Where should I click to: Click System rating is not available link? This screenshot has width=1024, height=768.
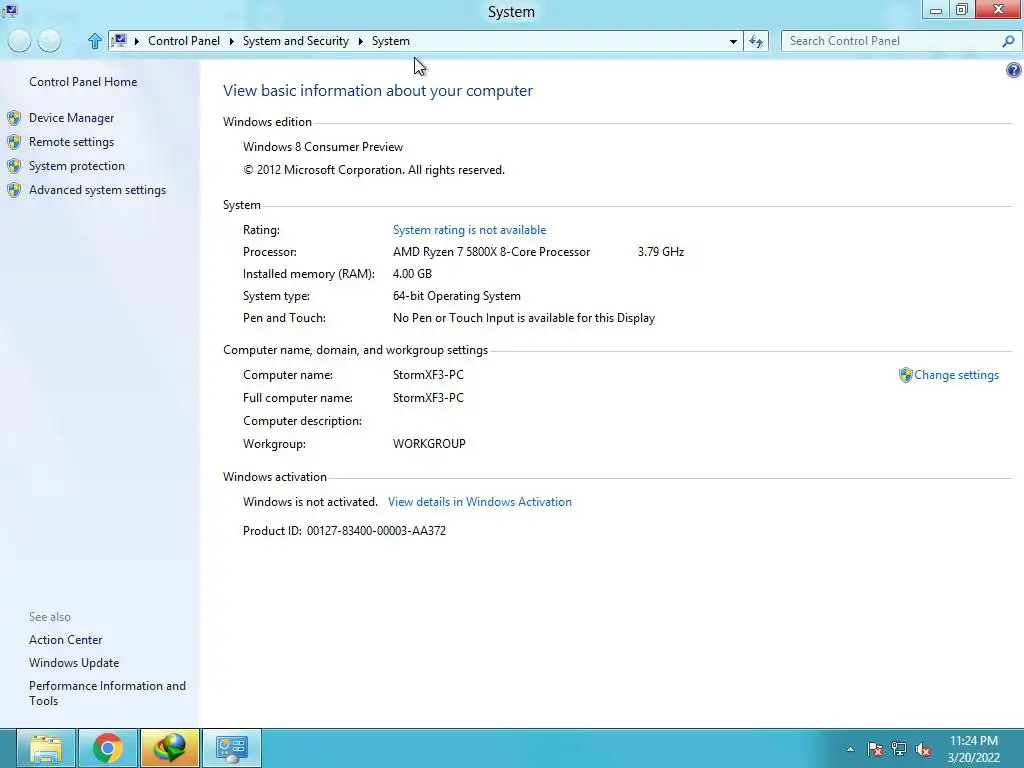click(x=469, y=230)
